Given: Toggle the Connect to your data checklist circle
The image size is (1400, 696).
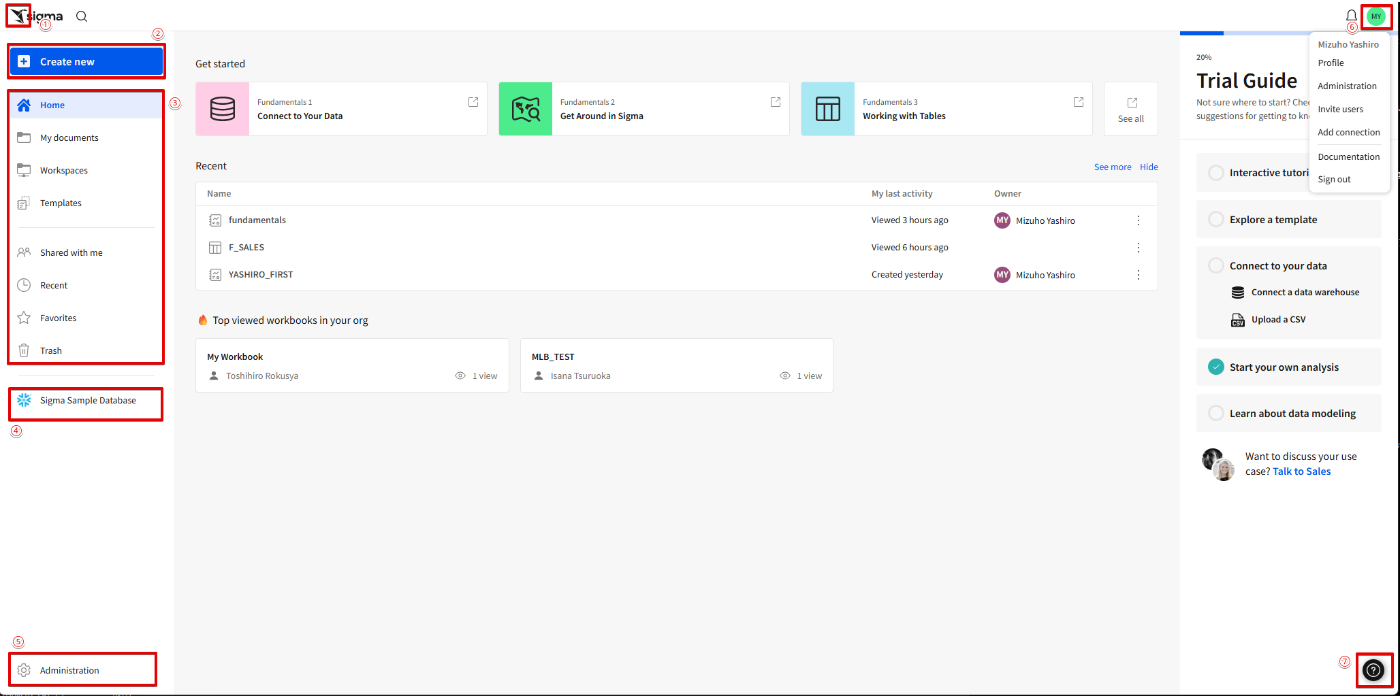Looking at the screenshot, I should click(1216, 266).
